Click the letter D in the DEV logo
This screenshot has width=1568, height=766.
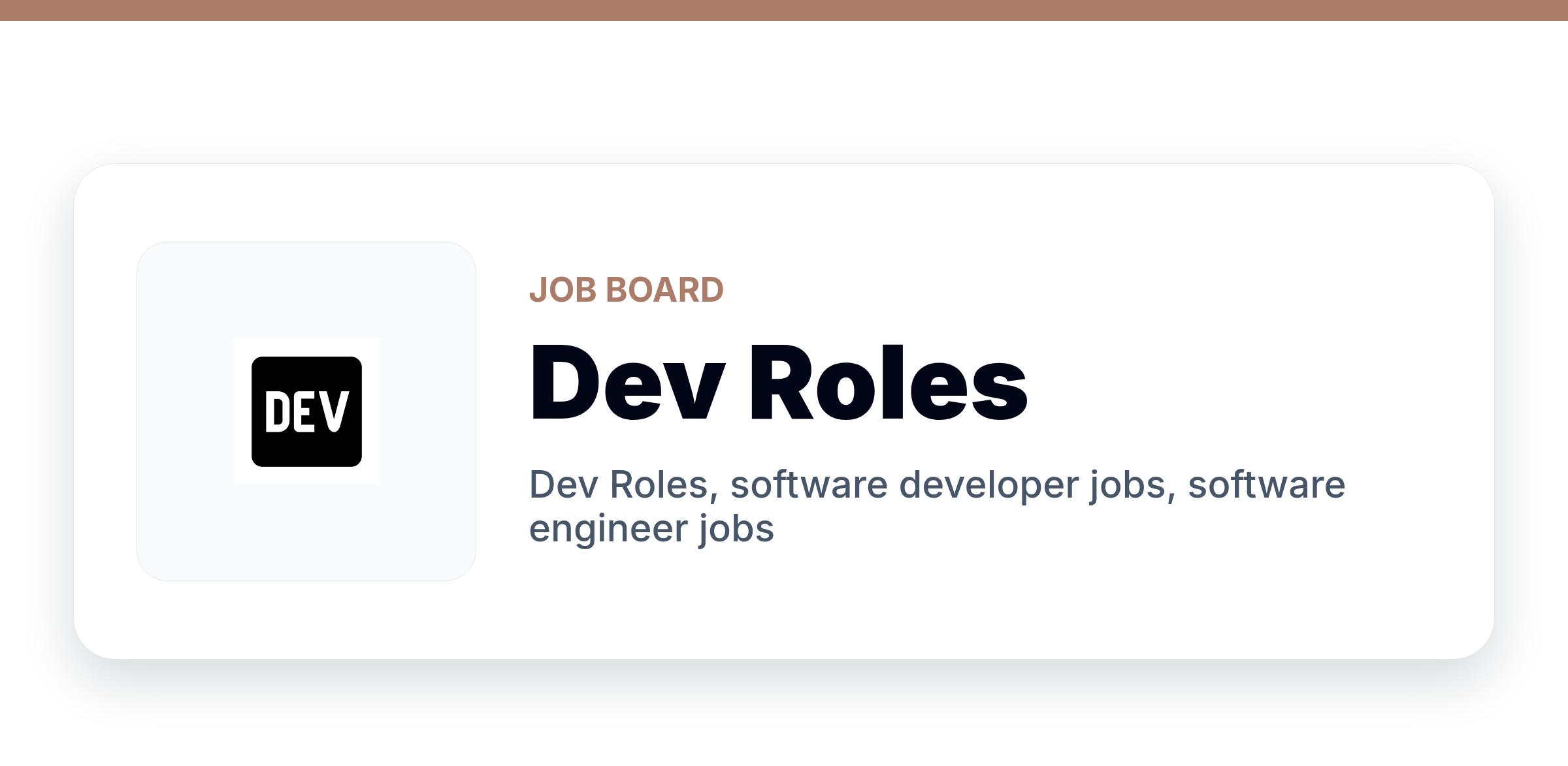[277, 411]
